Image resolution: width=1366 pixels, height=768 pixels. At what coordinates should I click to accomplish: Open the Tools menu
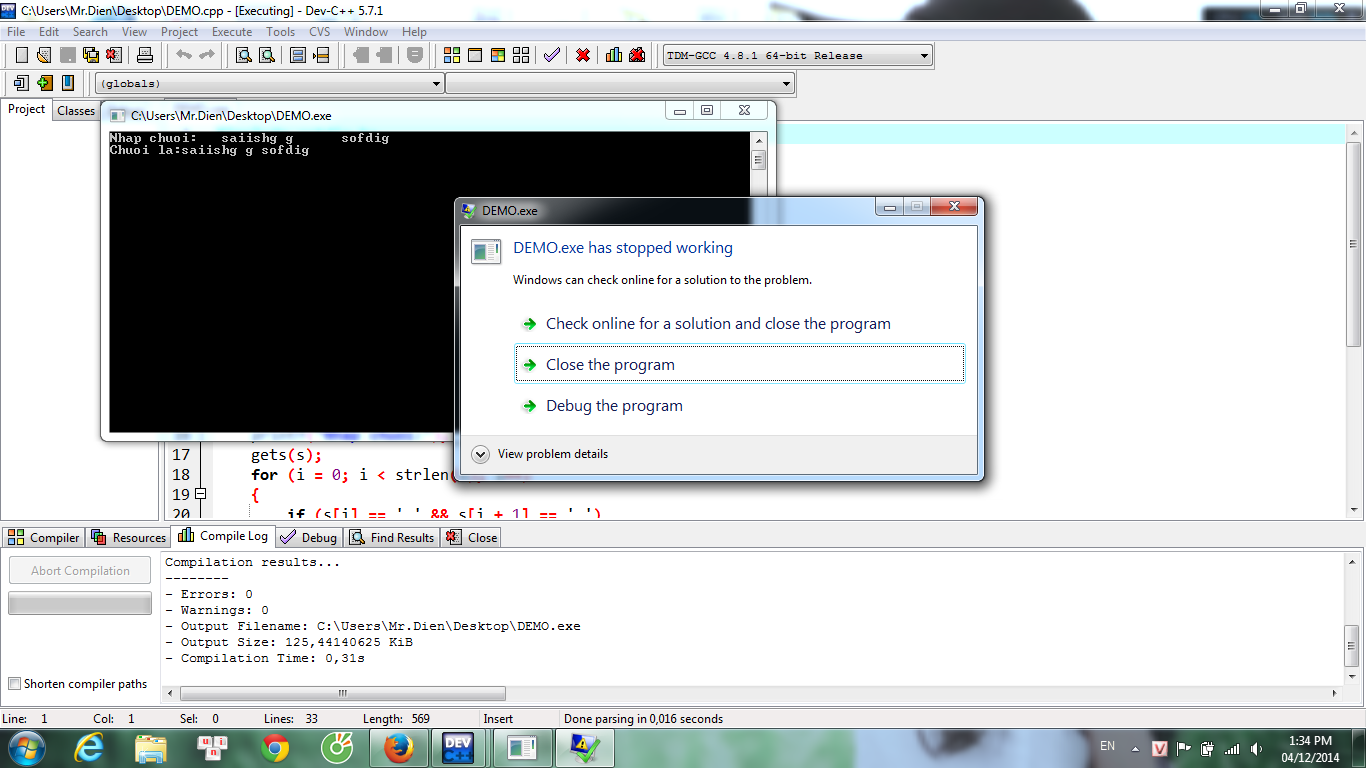pyautogui.click(x=280, y=32)
